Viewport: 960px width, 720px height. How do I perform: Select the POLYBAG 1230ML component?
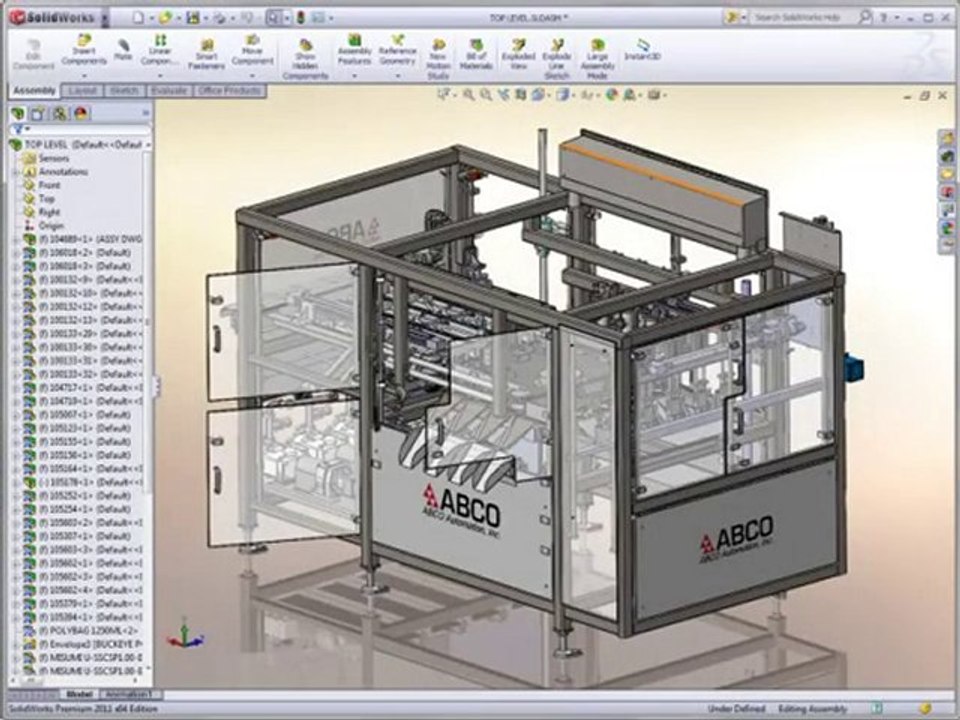(81, 631)
